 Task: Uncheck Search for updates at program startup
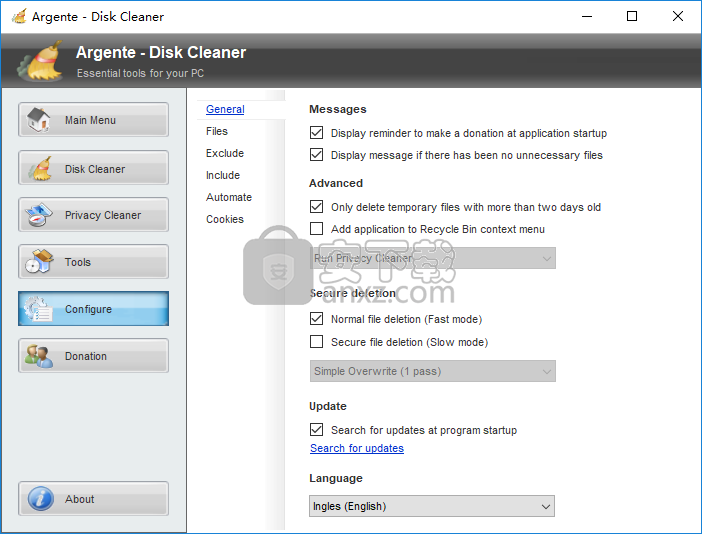pyautogui.click(x=317, y=429)
